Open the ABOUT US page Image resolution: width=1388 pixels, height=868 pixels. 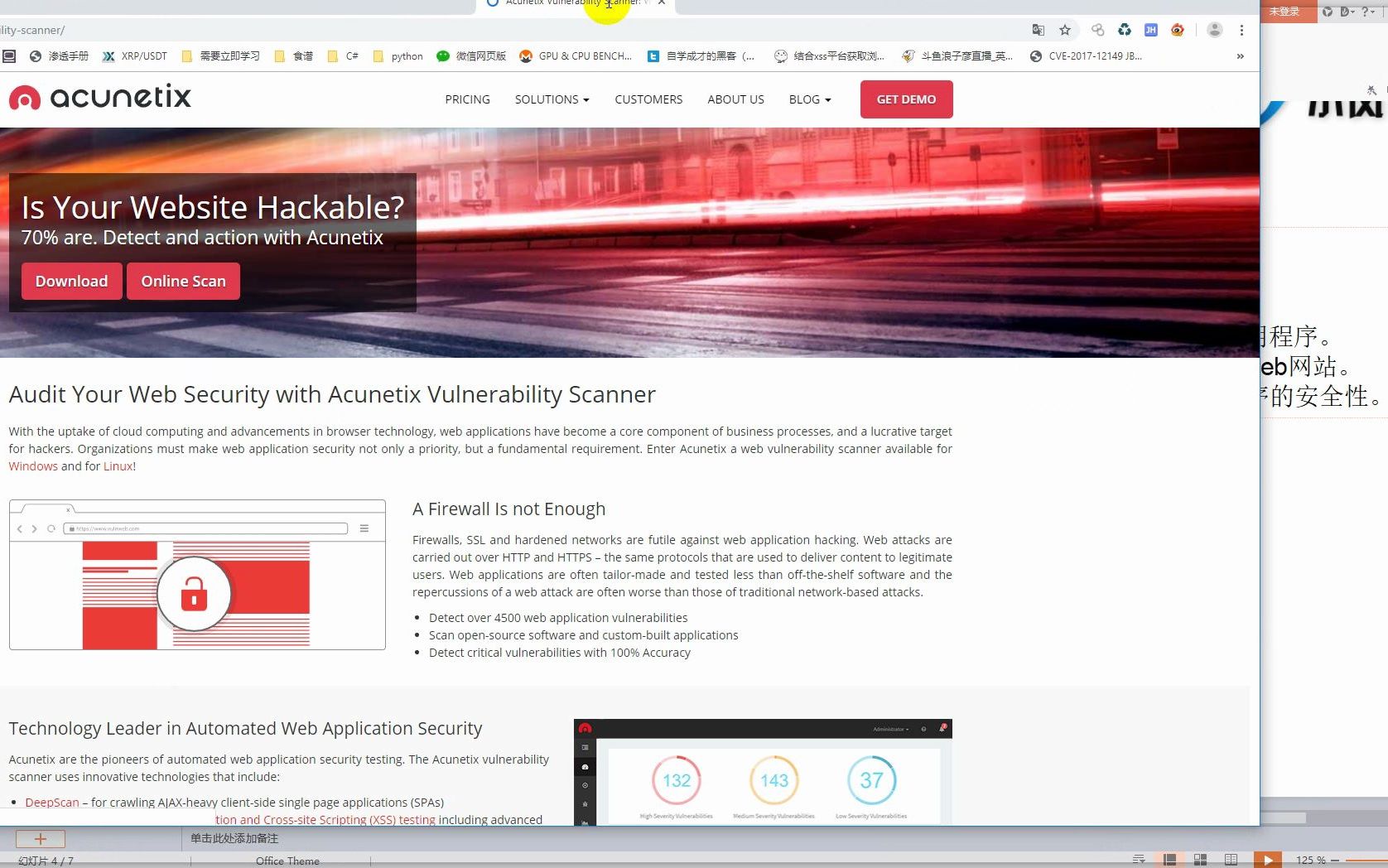coord(735,99)
